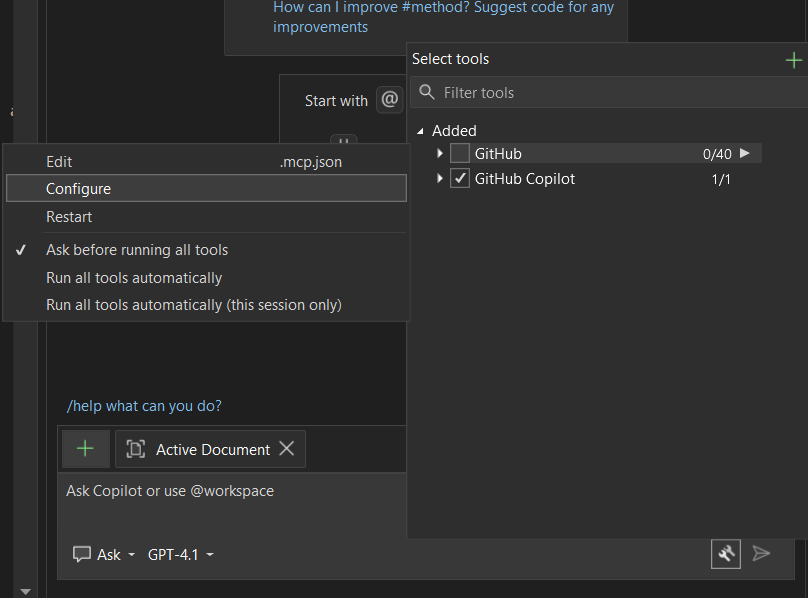Click the green plus to add a tool

pyautogui.click(x=795, y=59)
